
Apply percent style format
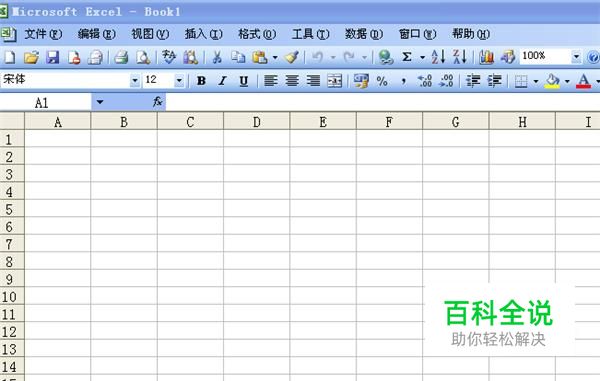coord(382,81)
